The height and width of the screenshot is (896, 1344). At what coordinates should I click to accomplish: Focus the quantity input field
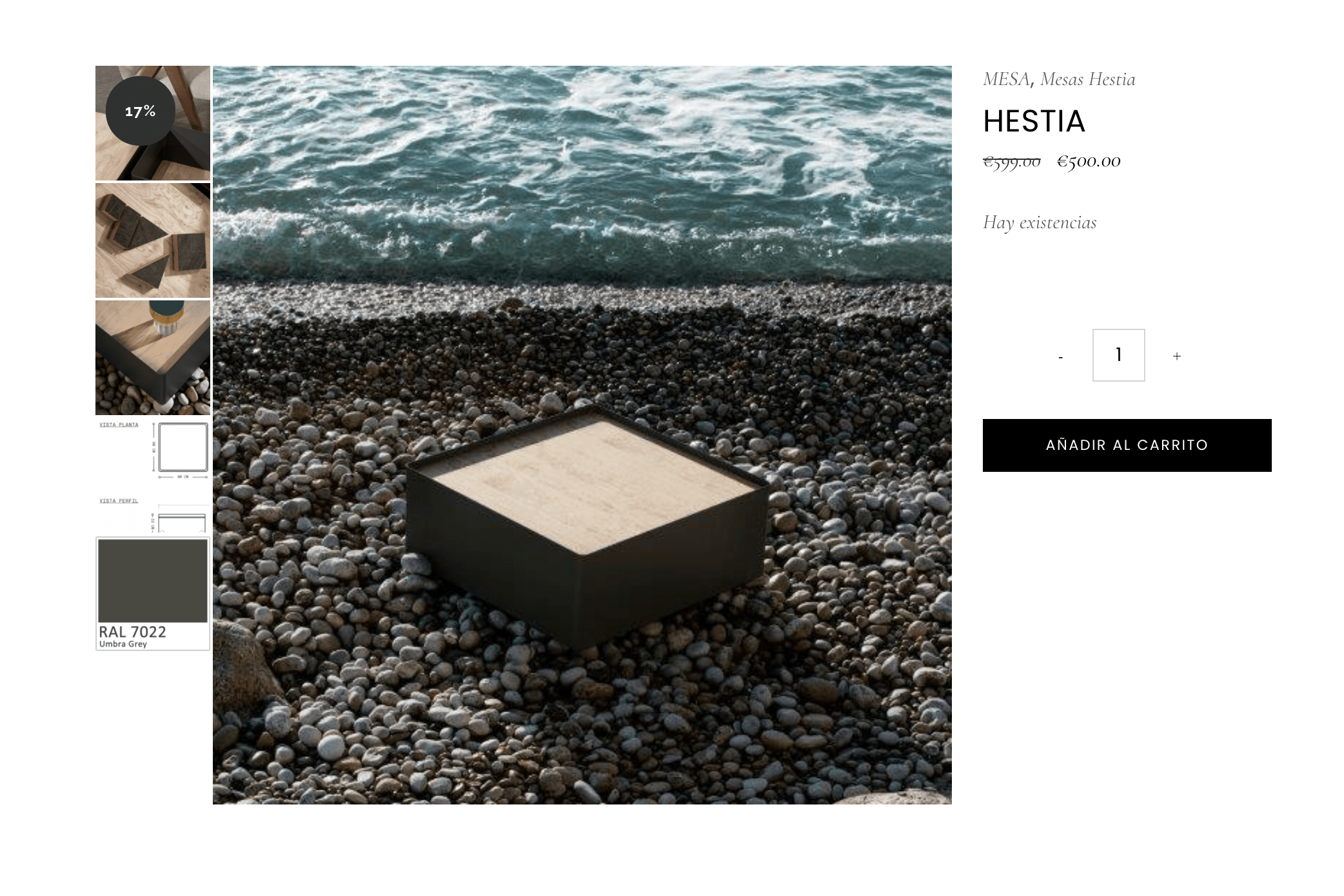click(x=1119, y=355)
